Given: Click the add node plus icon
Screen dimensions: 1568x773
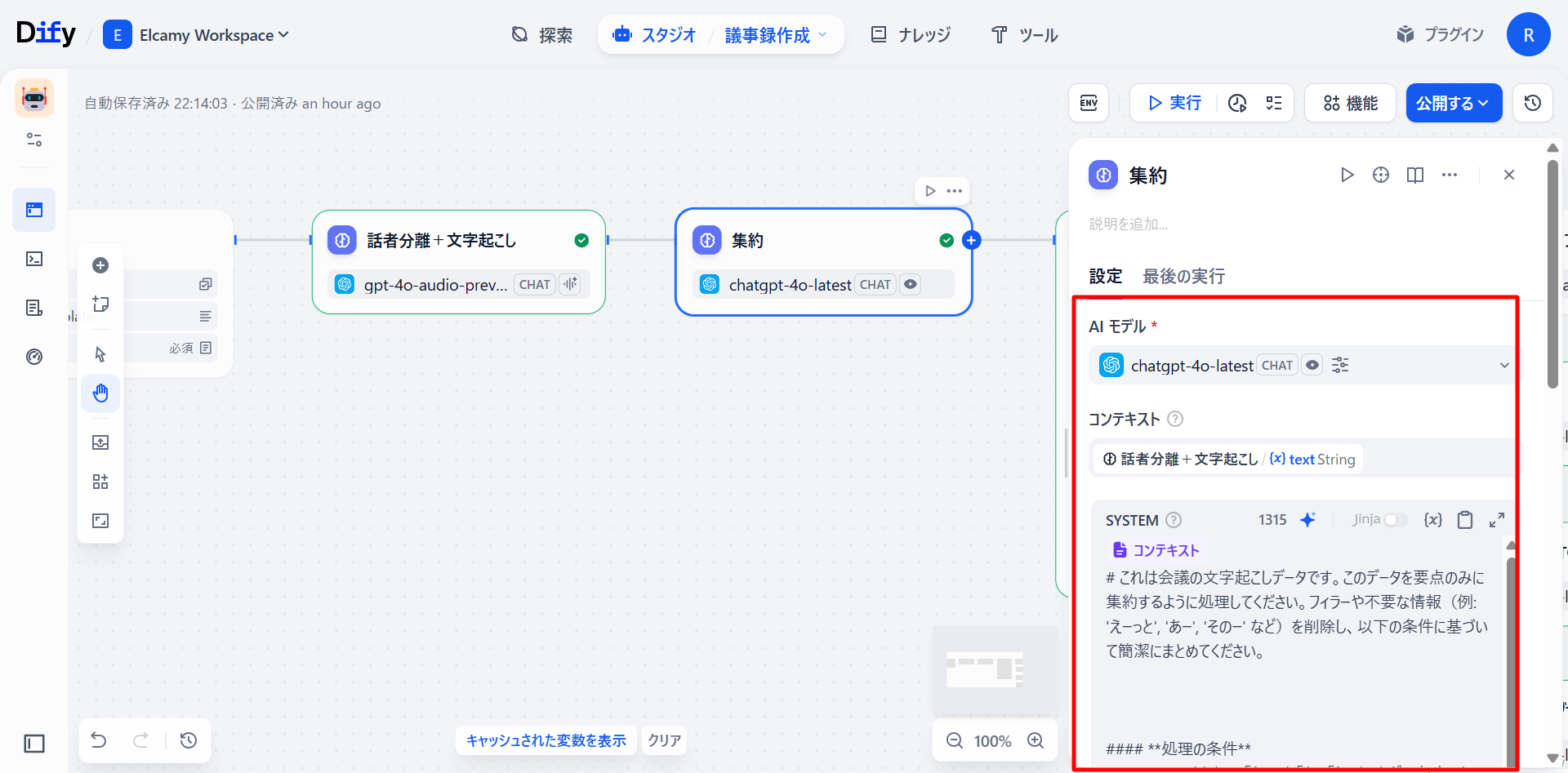Looking at the screenshot, I should (x=100, y=265).
